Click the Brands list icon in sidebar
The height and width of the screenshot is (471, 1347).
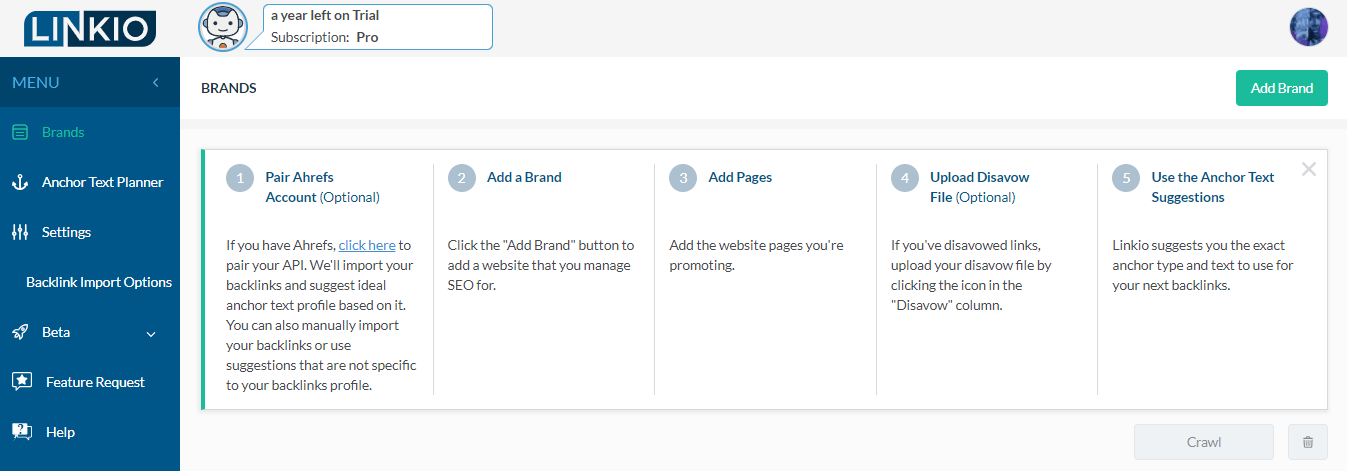click(20, 132)
